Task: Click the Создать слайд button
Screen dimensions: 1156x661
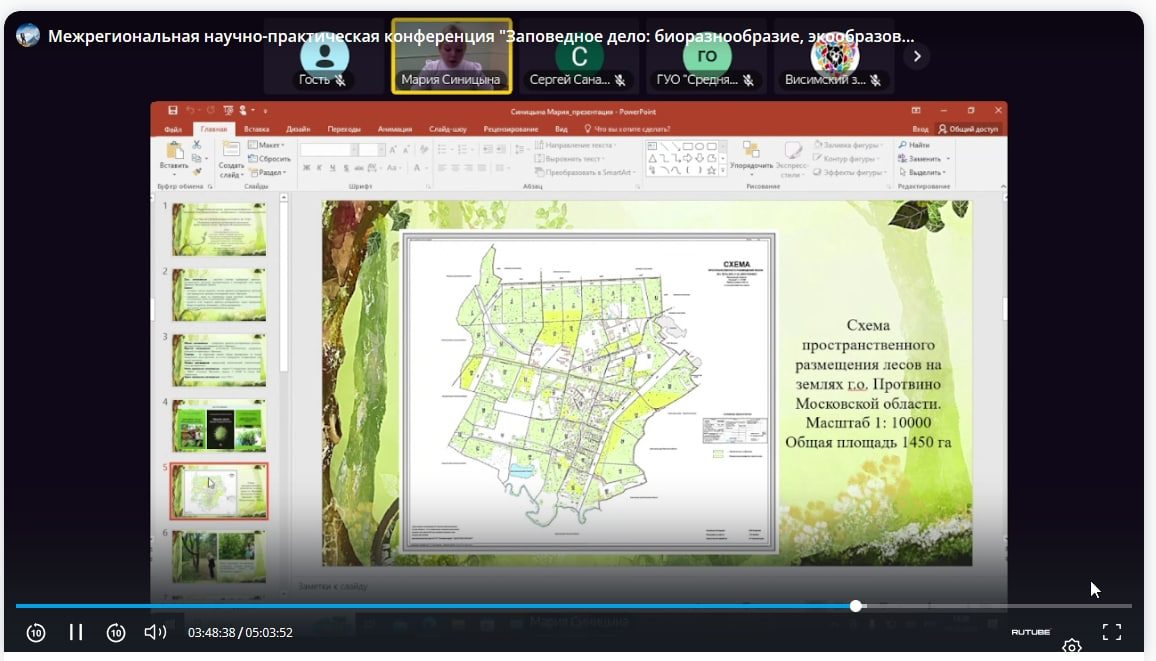Action: [x=231, y=159]
